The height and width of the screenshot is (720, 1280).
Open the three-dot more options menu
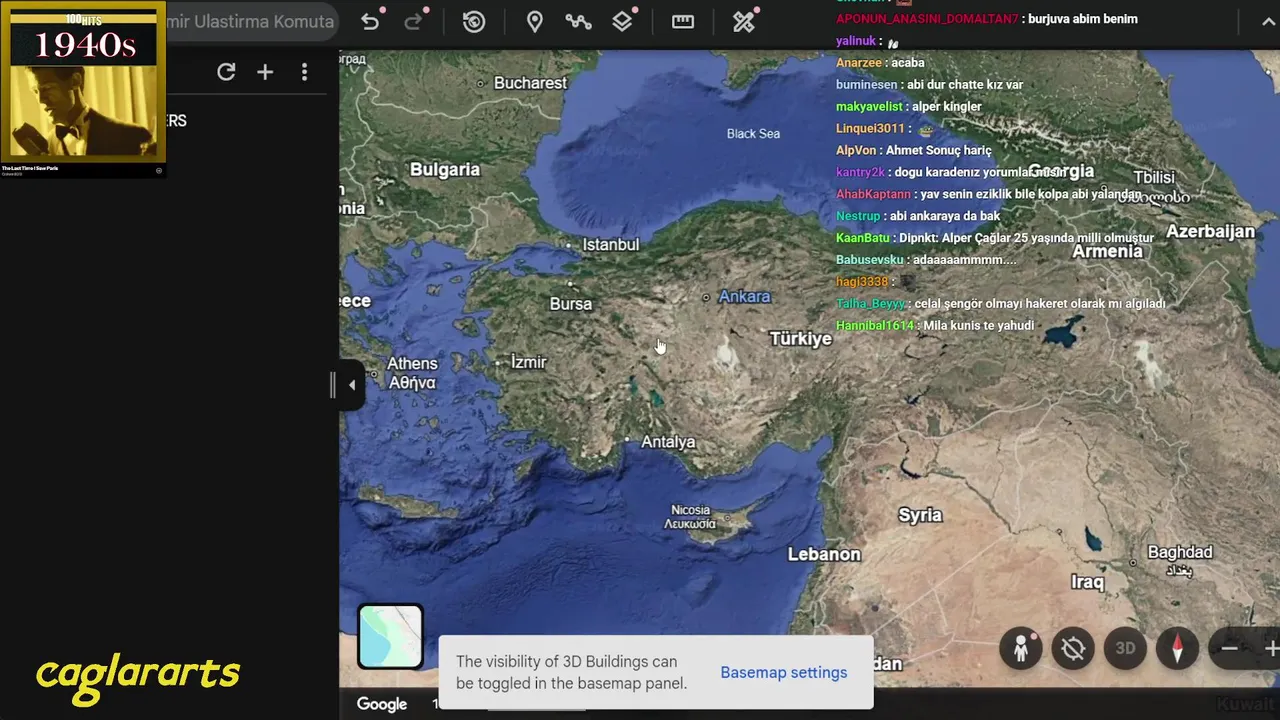point(304,72)
